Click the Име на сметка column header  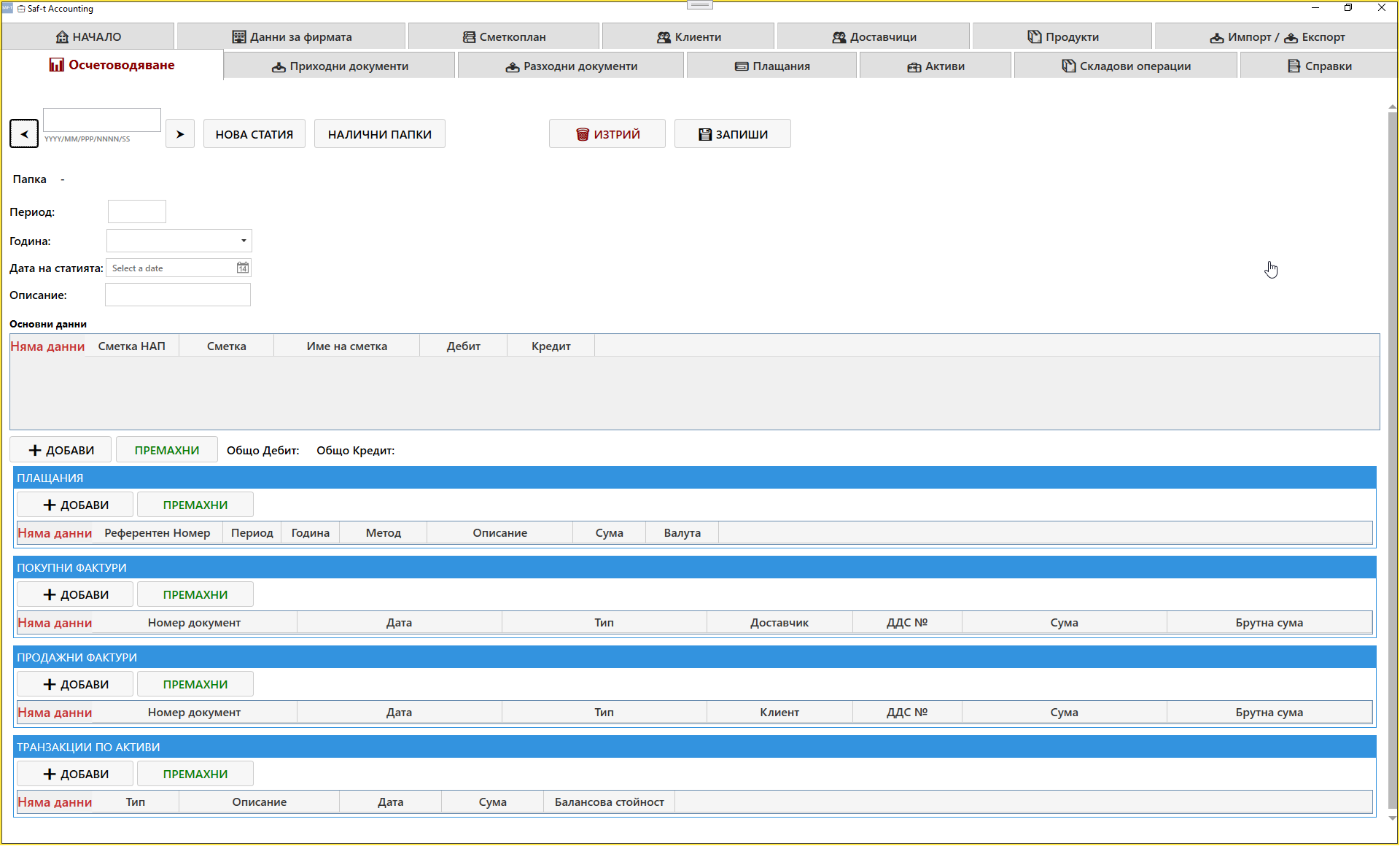347,346
